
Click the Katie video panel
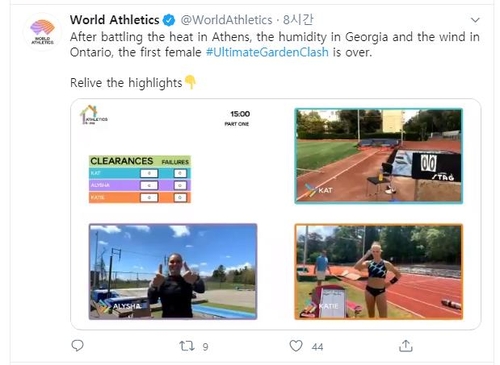tap(379, 272)
